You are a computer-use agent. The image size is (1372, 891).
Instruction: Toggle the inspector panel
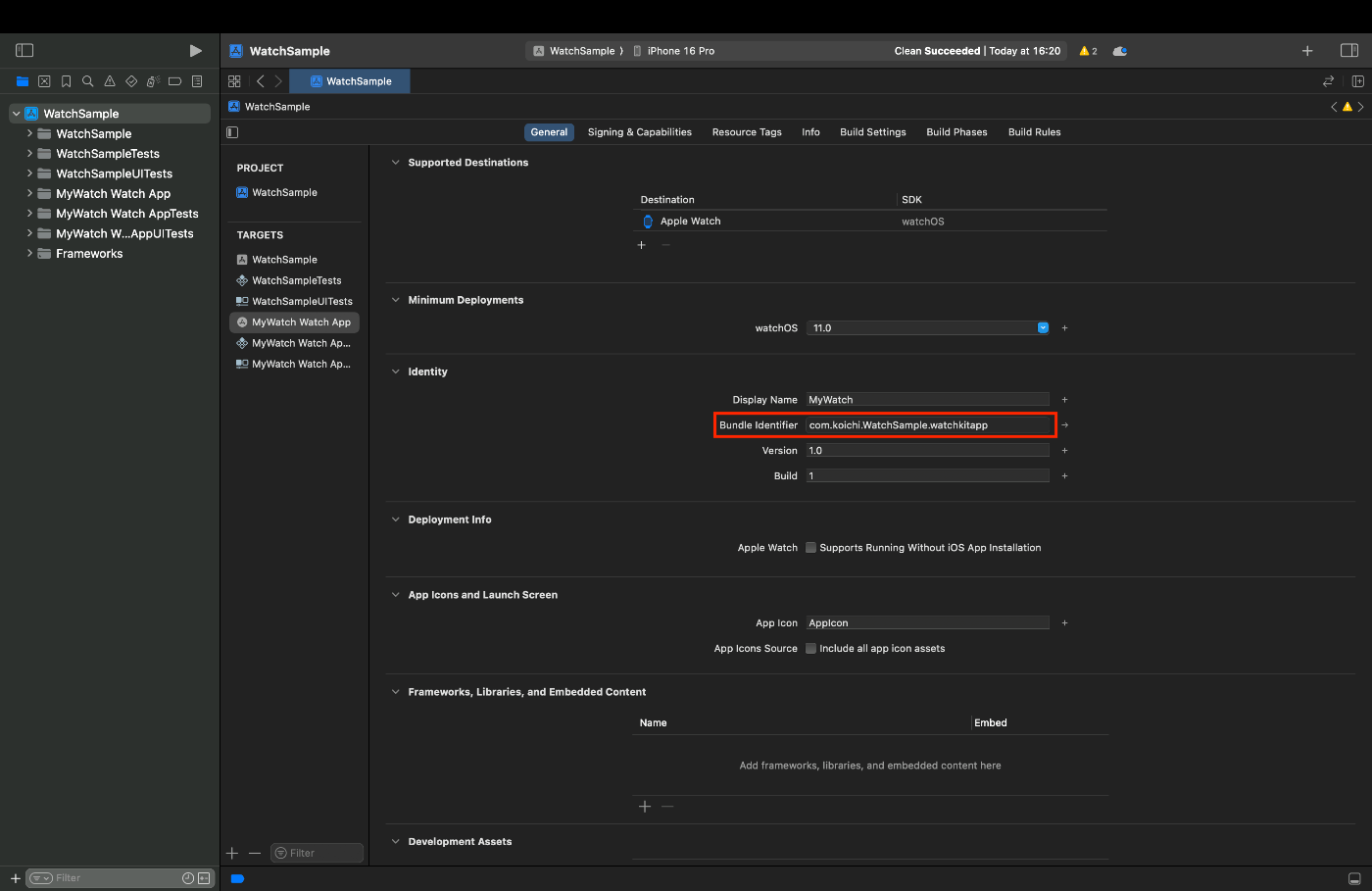tap(1349, 50)
